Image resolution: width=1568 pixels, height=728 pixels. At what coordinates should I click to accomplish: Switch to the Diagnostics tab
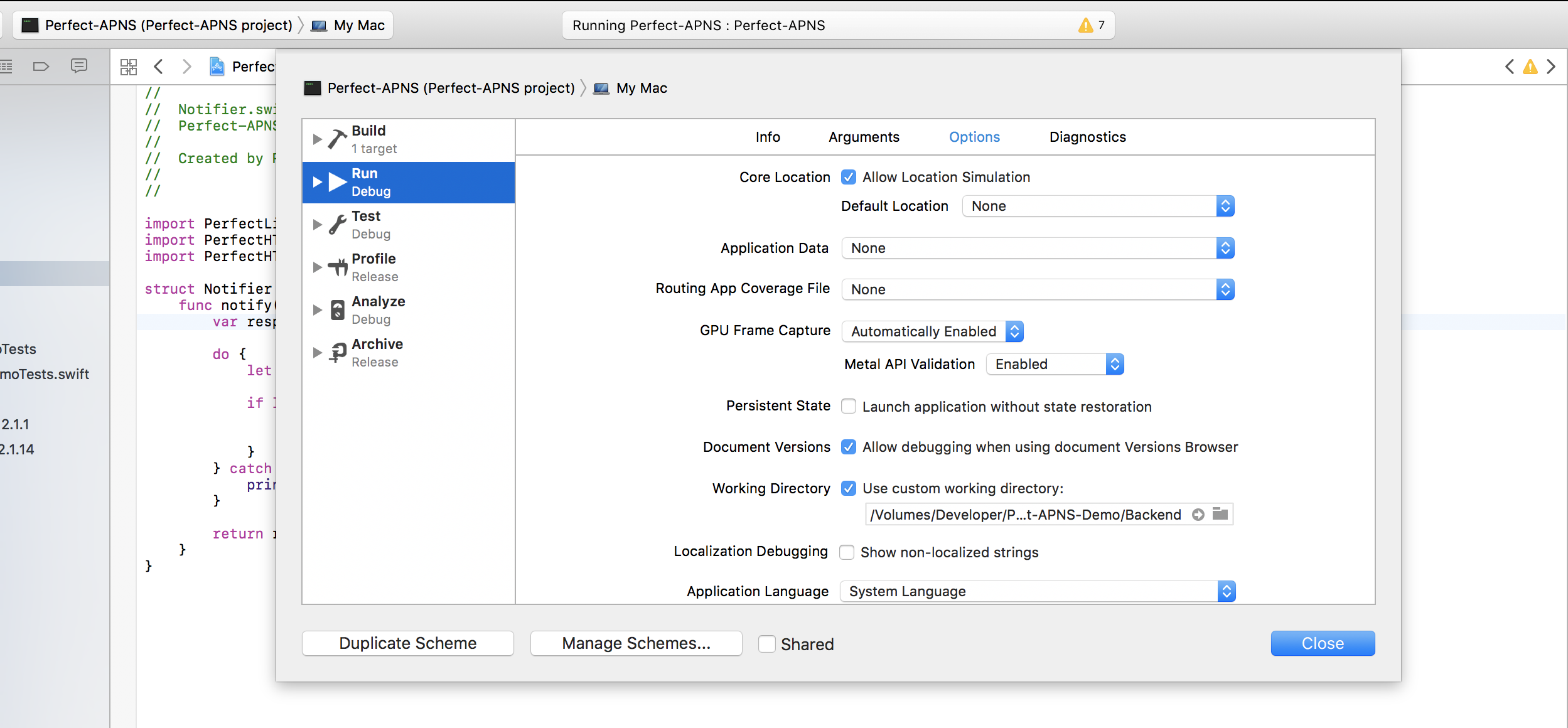(1087, 137)
